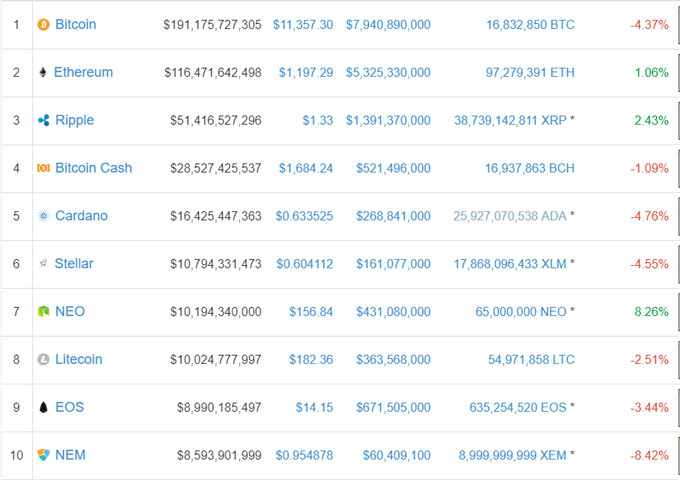The image size is (680, 480).
Task: Click the orange Bitcoin logo icon
Action: click(x=43, y=25)
